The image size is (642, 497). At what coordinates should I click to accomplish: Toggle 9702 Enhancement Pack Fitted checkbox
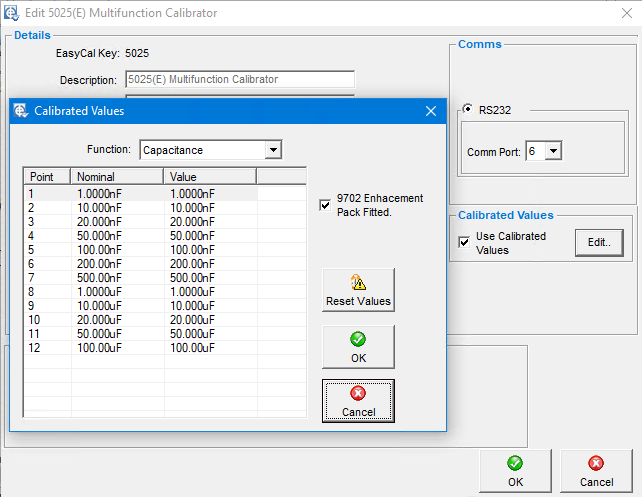pyautogui.click(x=324, y=205)
